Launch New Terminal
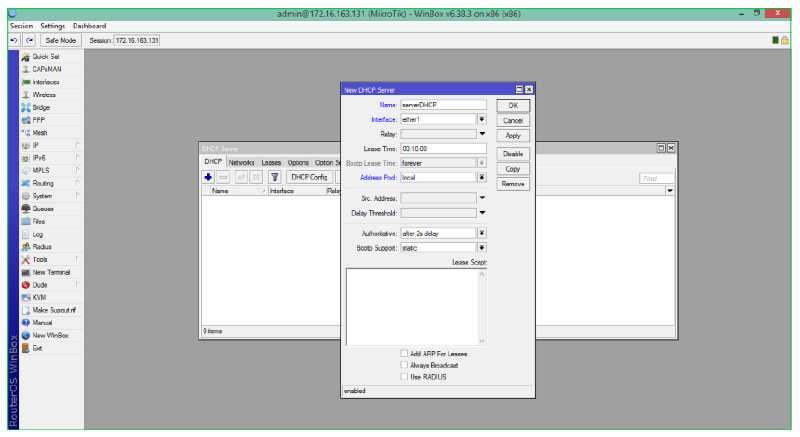Viewport: 800px width, 437px height. [51, 272]
